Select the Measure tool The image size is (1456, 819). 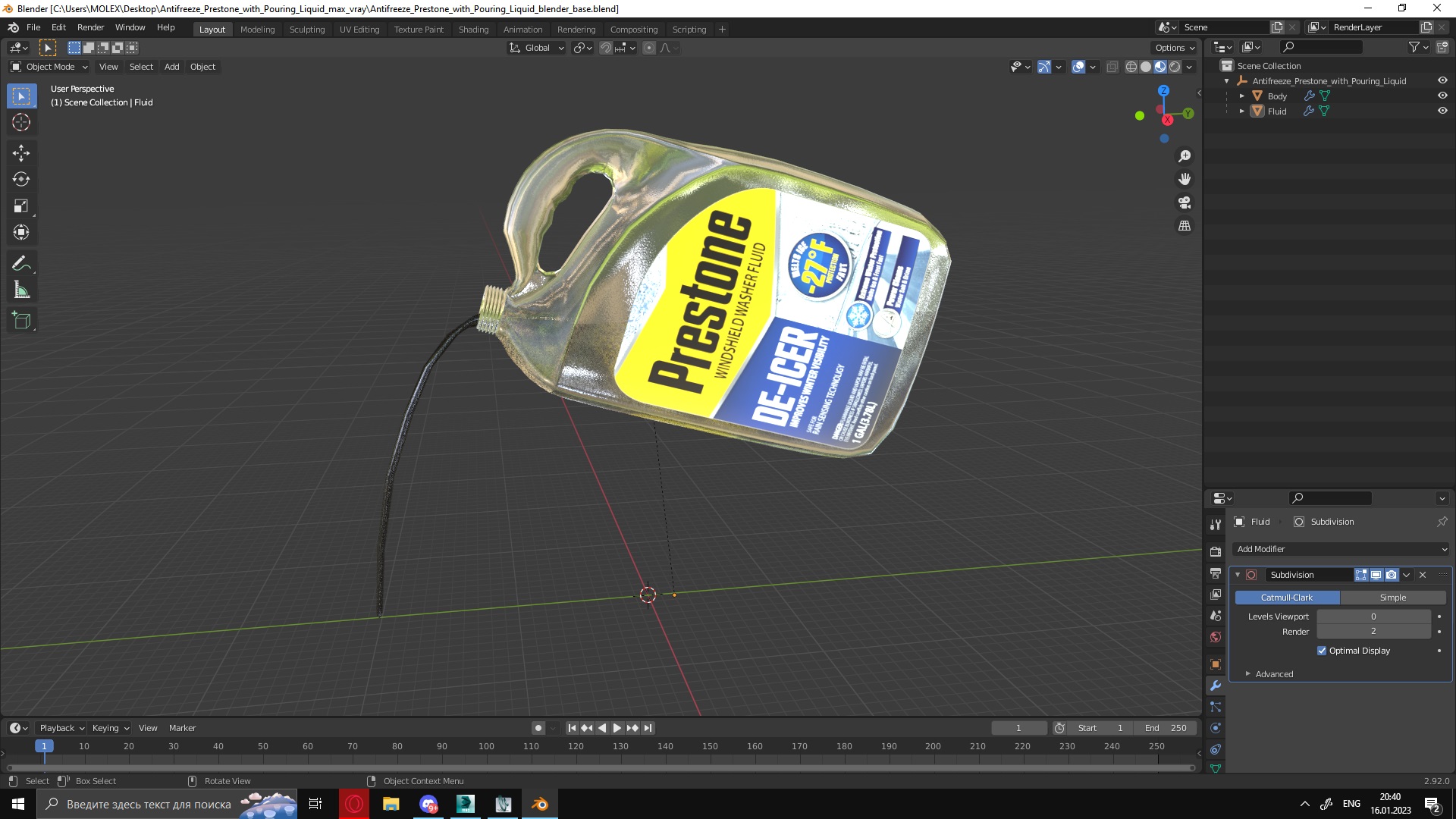(21, 290)
